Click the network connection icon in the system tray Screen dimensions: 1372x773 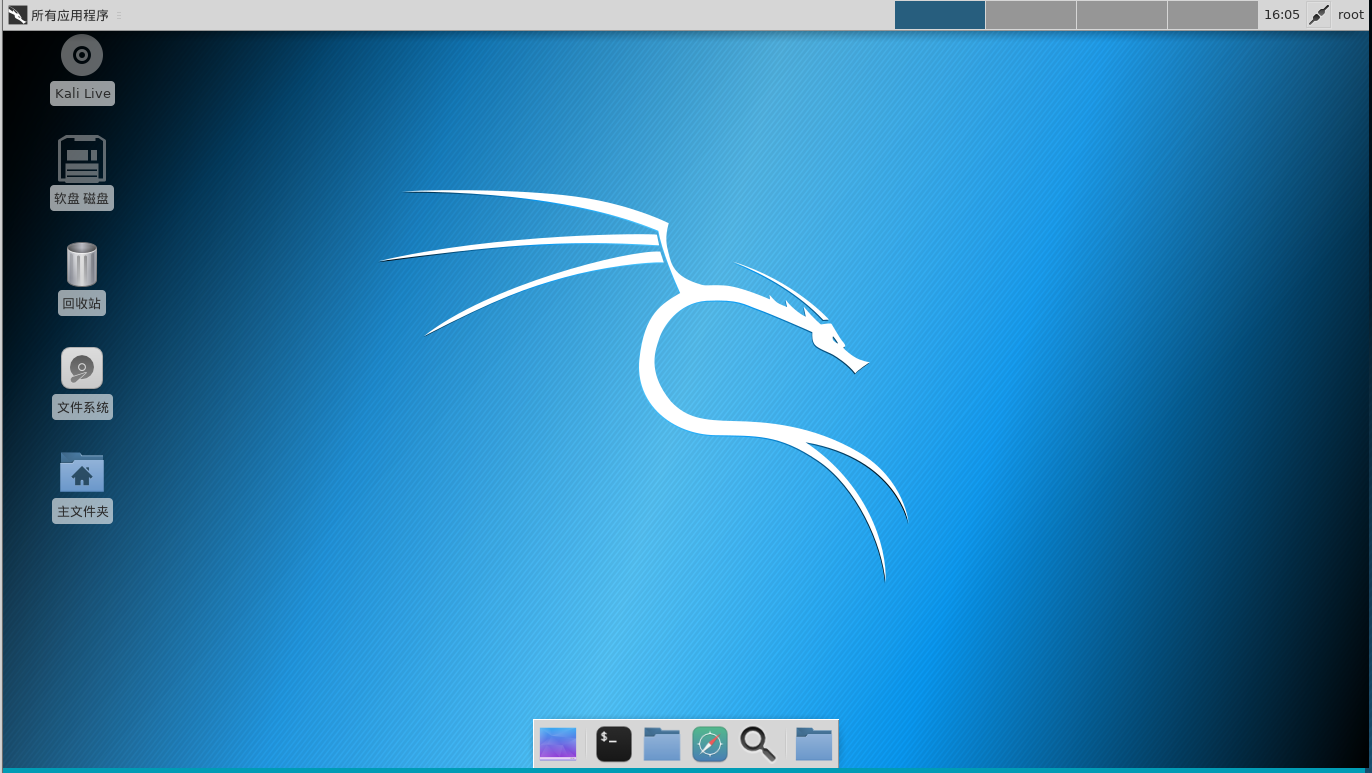click(1317, 14)
